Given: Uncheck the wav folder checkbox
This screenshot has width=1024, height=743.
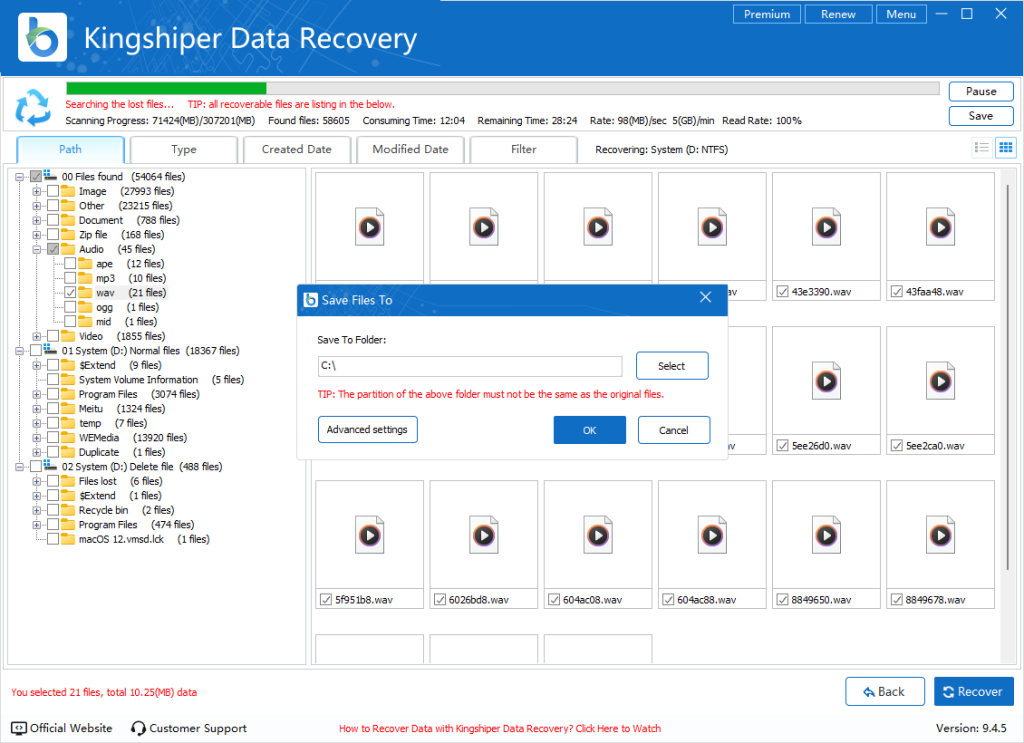Looking at the screenshot, I should (x=70, y=292).
